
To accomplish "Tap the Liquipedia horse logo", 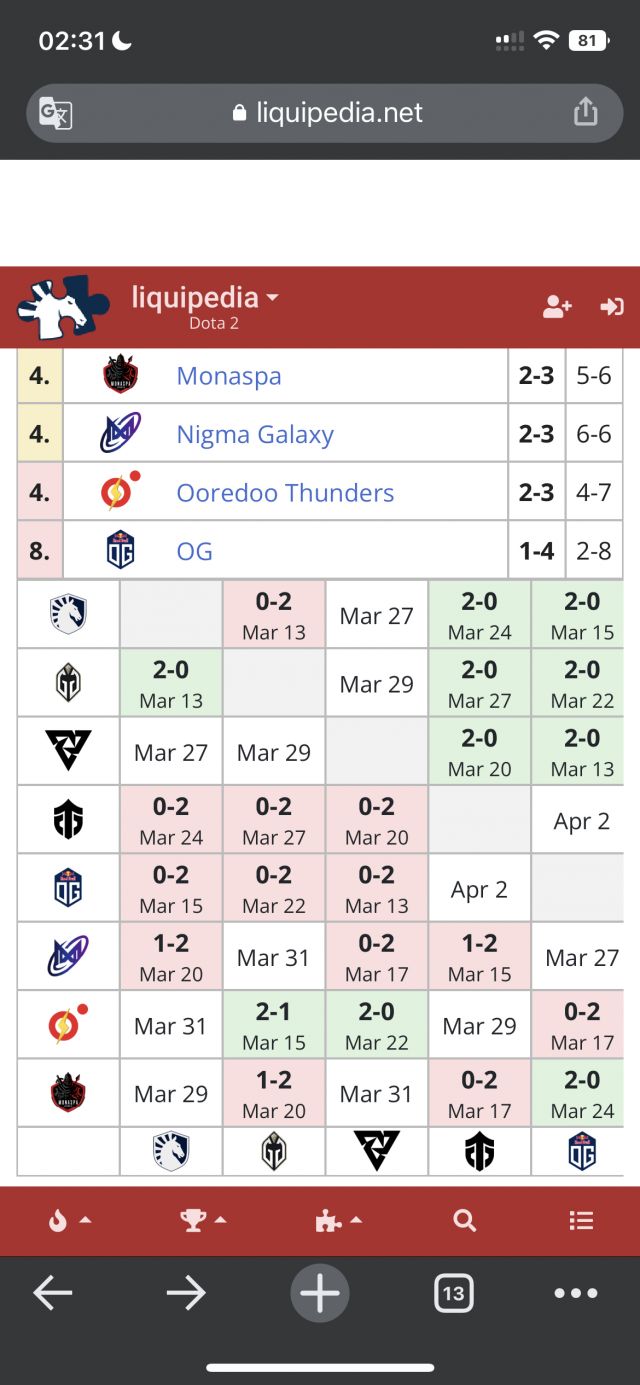I will pyautogui.click(x=63, y=307).
